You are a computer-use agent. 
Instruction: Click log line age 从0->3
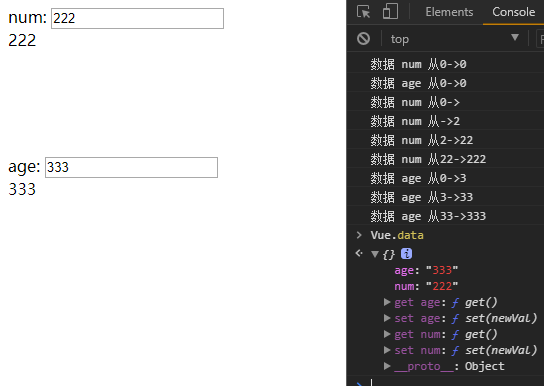(418, 179)
